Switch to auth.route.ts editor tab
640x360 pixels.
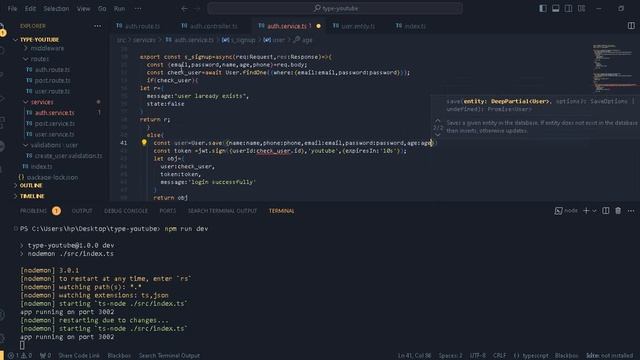point(138,26)
